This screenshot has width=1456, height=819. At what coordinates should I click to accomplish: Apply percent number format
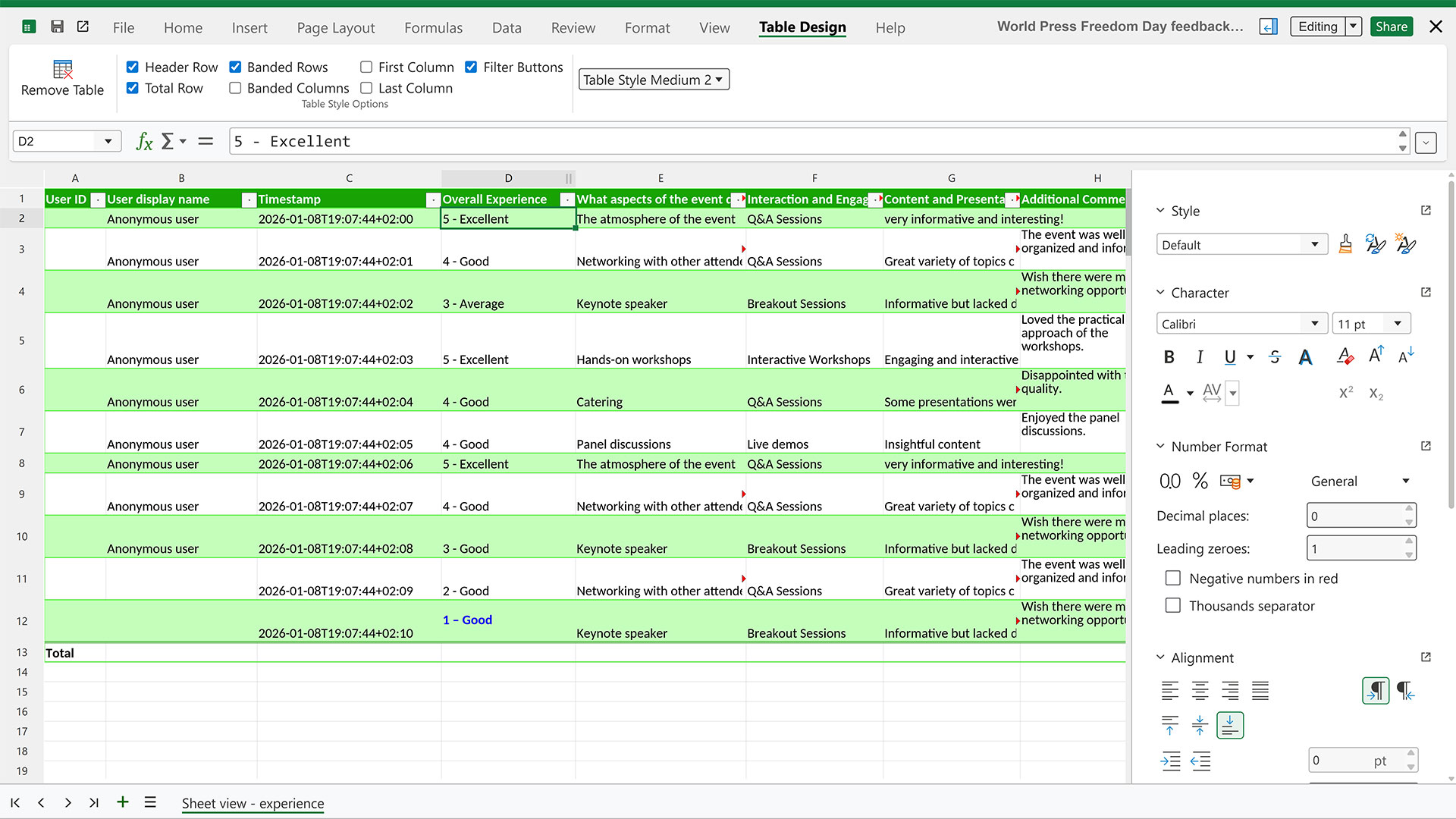point(1200,481)
